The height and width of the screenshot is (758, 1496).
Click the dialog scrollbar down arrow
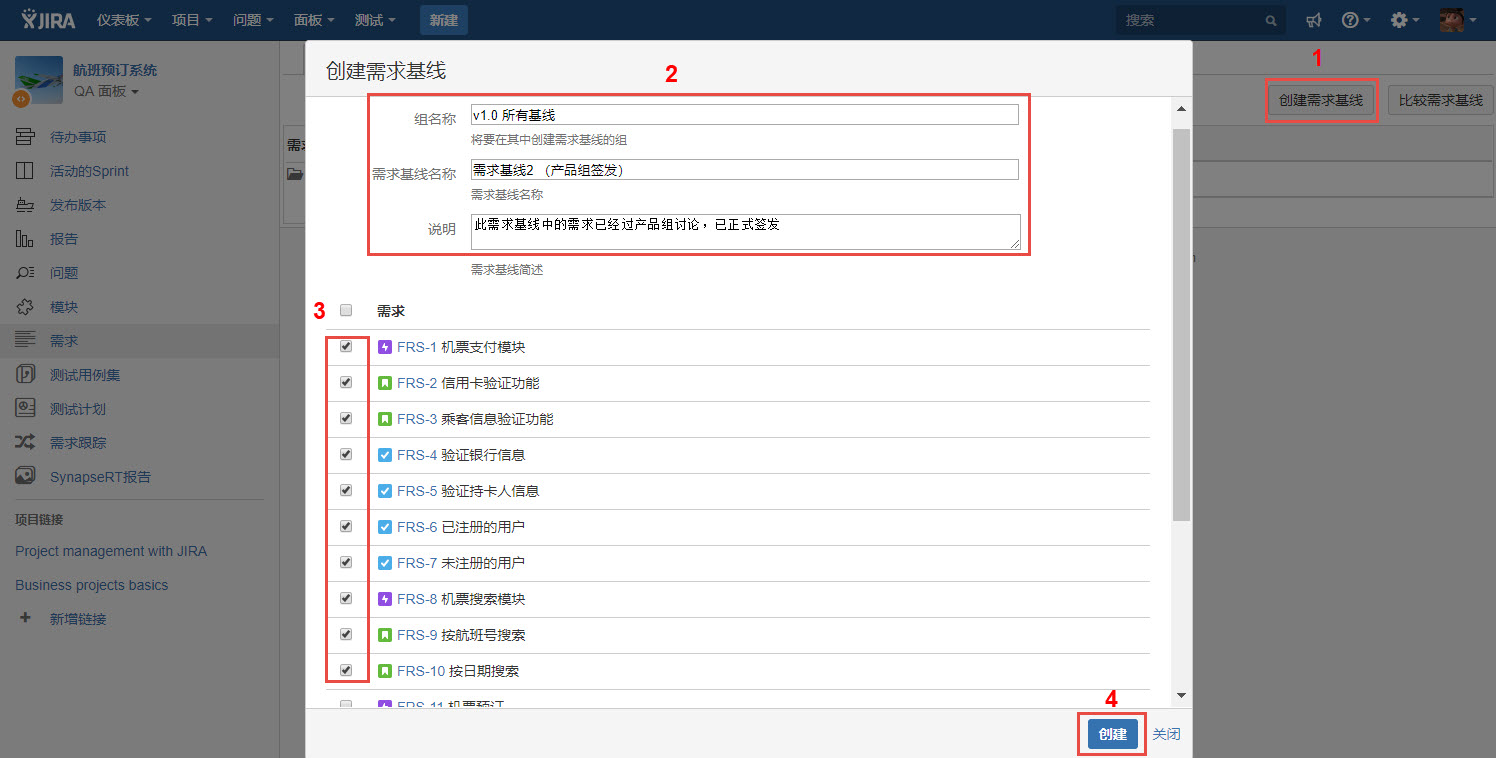1181,695
